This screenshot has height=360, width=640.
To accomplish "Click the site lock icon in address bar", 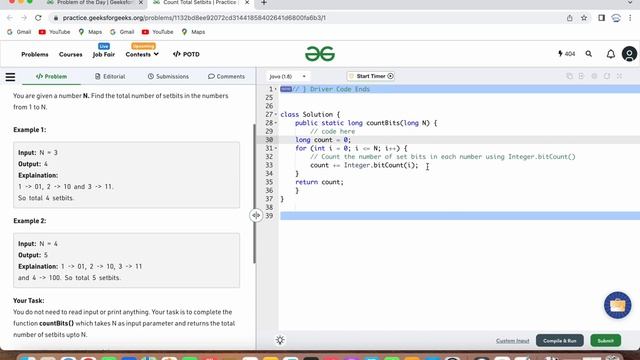I will pos(56,18).
